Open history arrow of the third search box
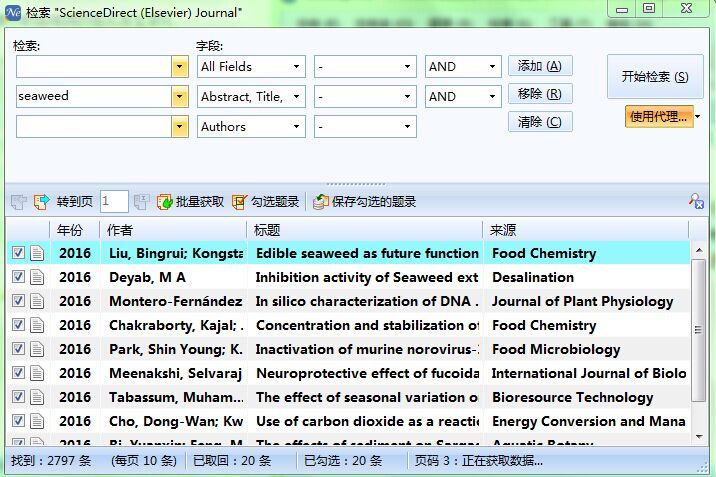716x477 pixels. pyautogui.click(x=180, y=126)
